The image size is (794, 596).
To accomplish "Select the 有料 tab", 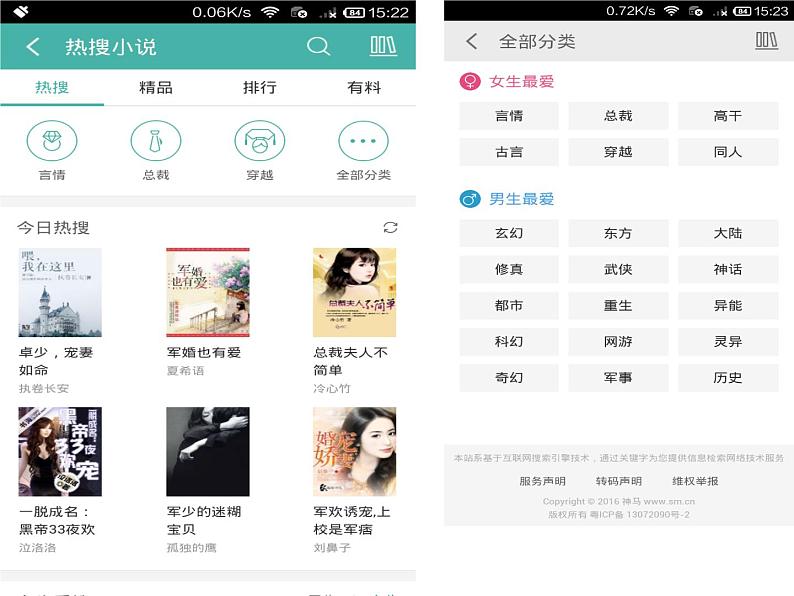I will [x=363, y=88].
